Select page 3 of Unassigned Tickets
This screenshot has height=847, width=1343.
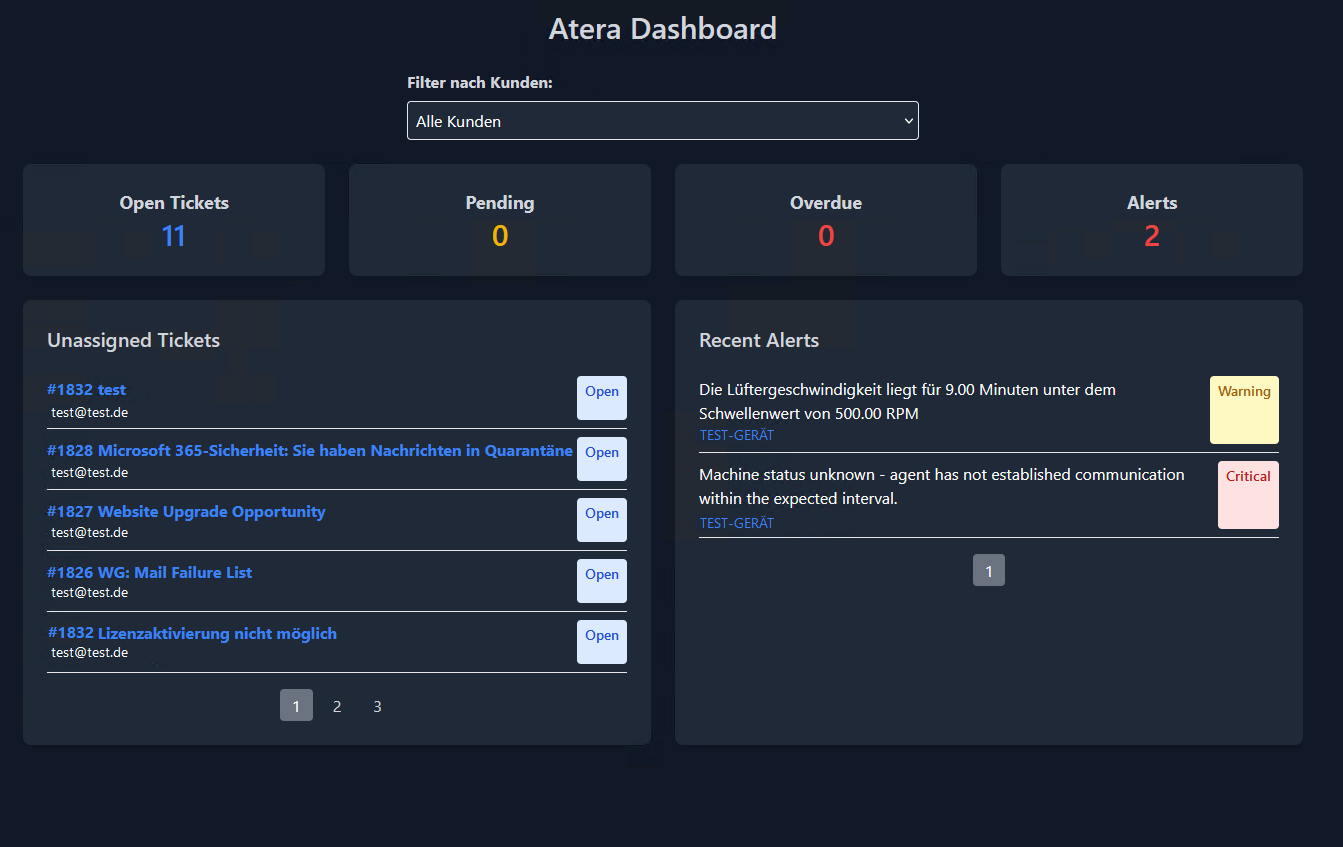[376, 705]
